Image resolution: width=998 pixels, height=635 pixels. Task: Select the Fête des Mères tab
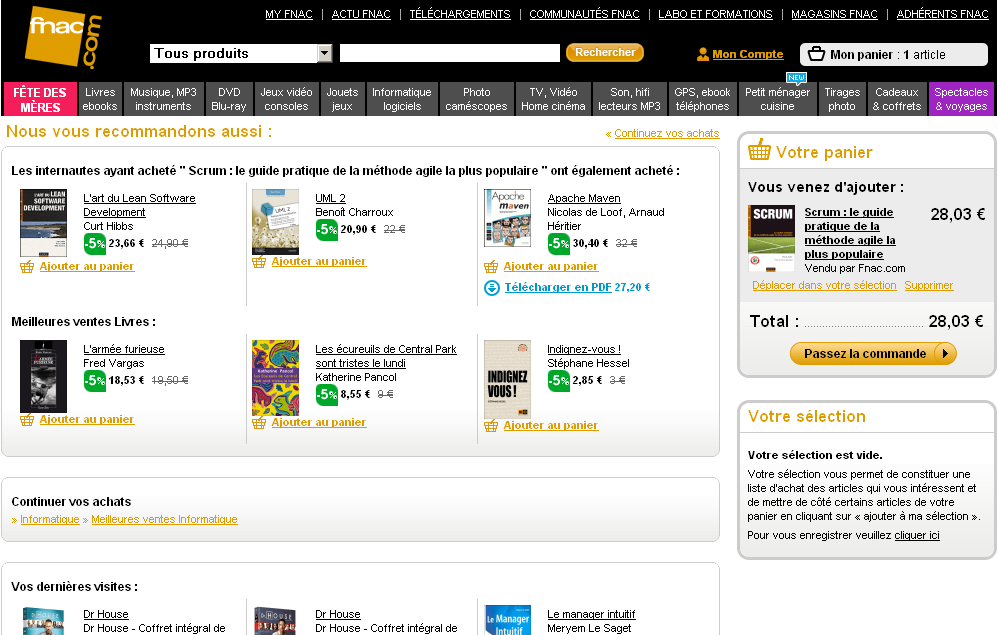[x=40, y=99]
